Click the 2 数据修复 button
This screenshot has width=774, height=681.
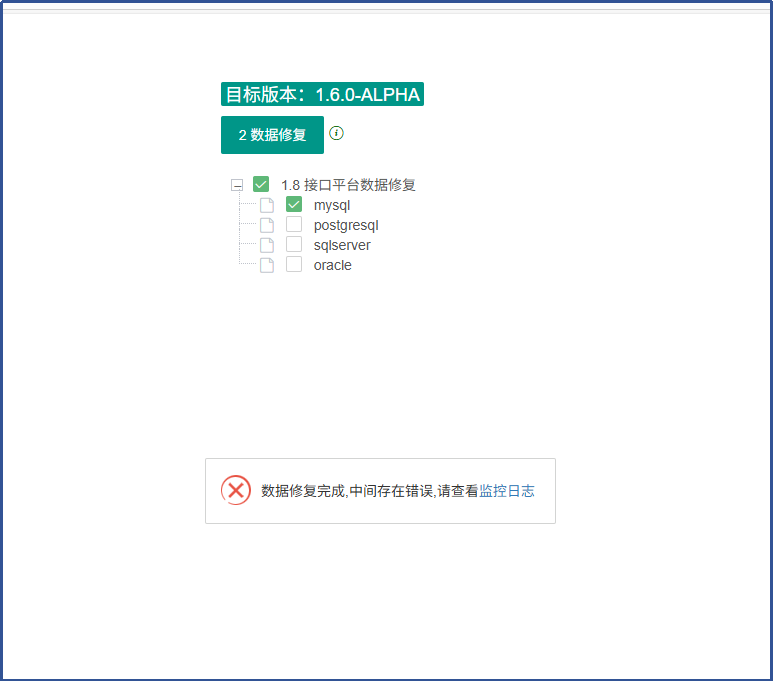pyautogui.click(x=272, y=135)
